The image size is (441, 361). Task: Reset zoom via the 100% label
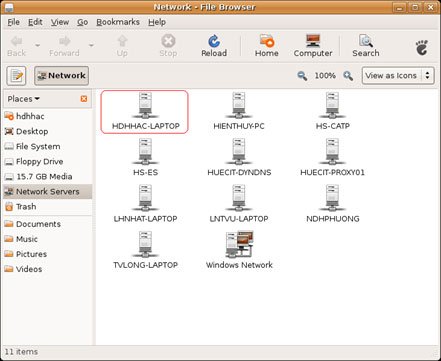[325, 76]
